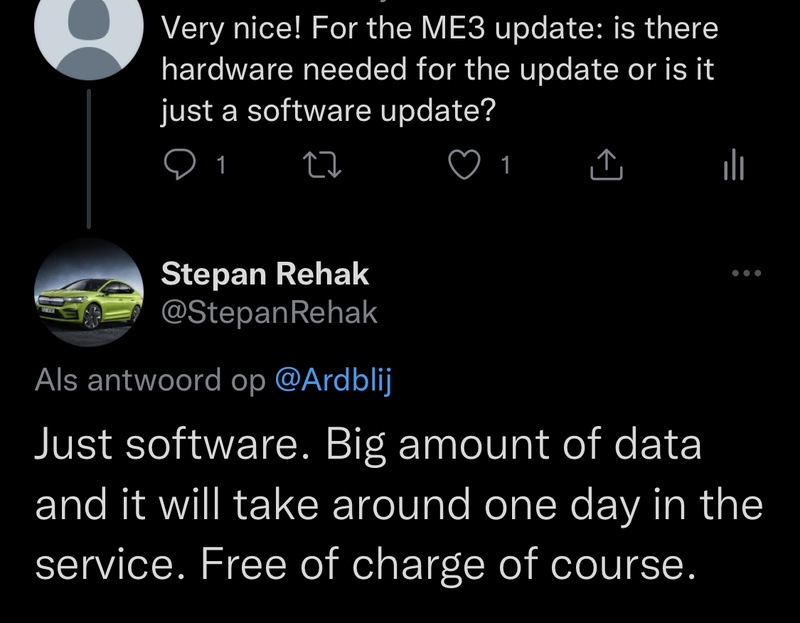The width and height of the screenshot is (800, 623).
Task: Open the 'Very nice! For the ME3 update' line
Action: click(440, 29)
